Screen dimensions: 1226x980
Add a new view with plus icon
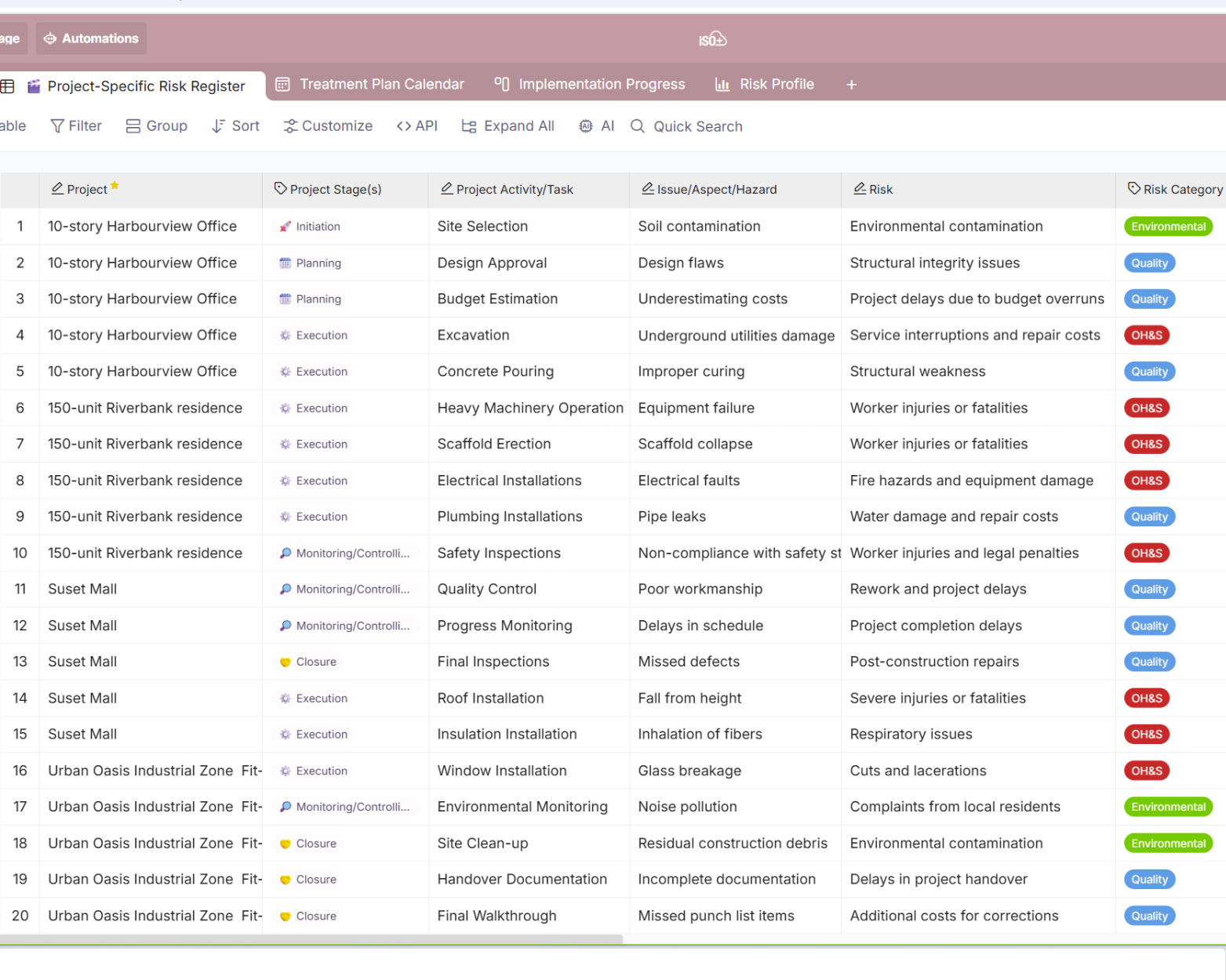(x=851, y=85)
